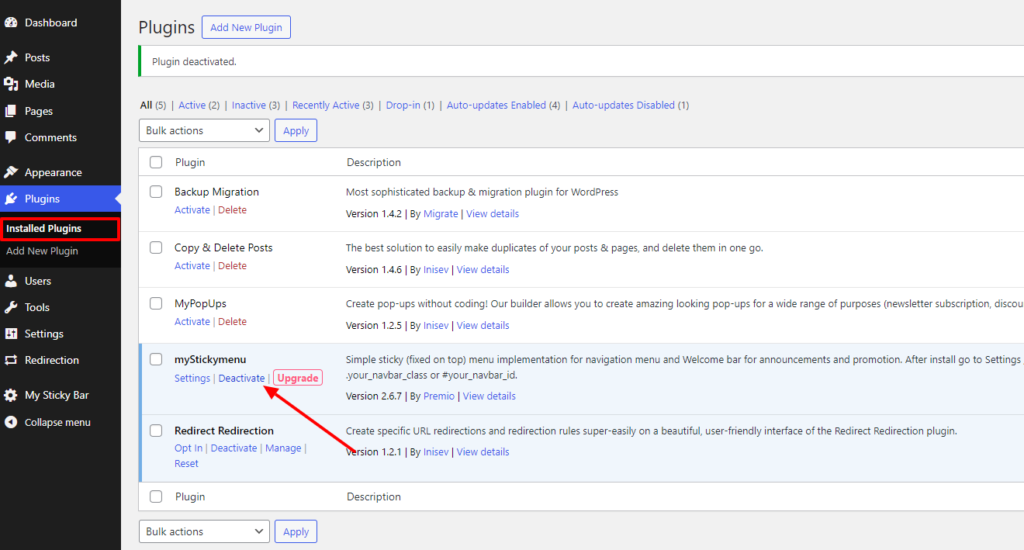Filter plugins by Inactive

tap(249, 105)
